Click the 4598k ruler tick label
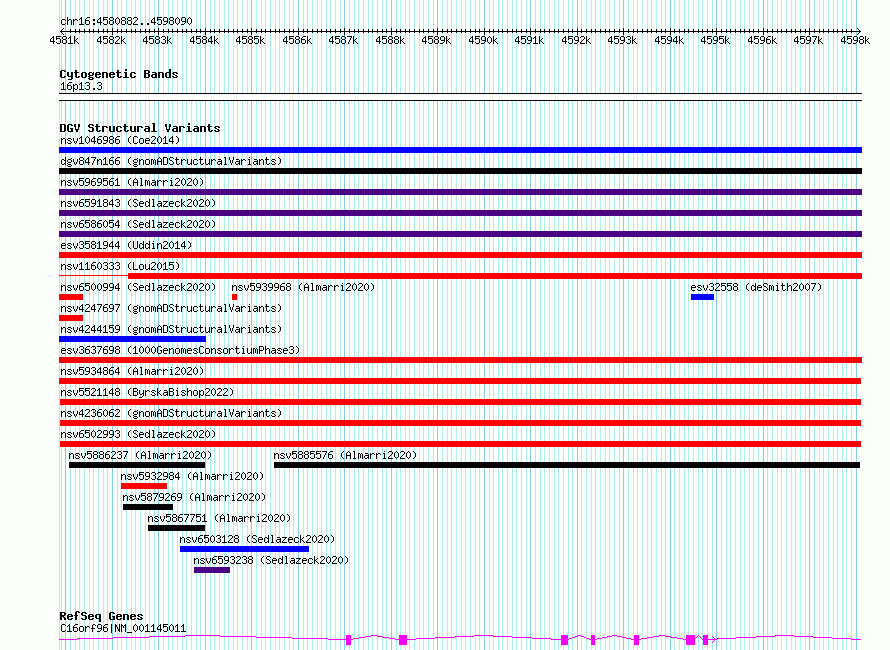 point(855,40)
